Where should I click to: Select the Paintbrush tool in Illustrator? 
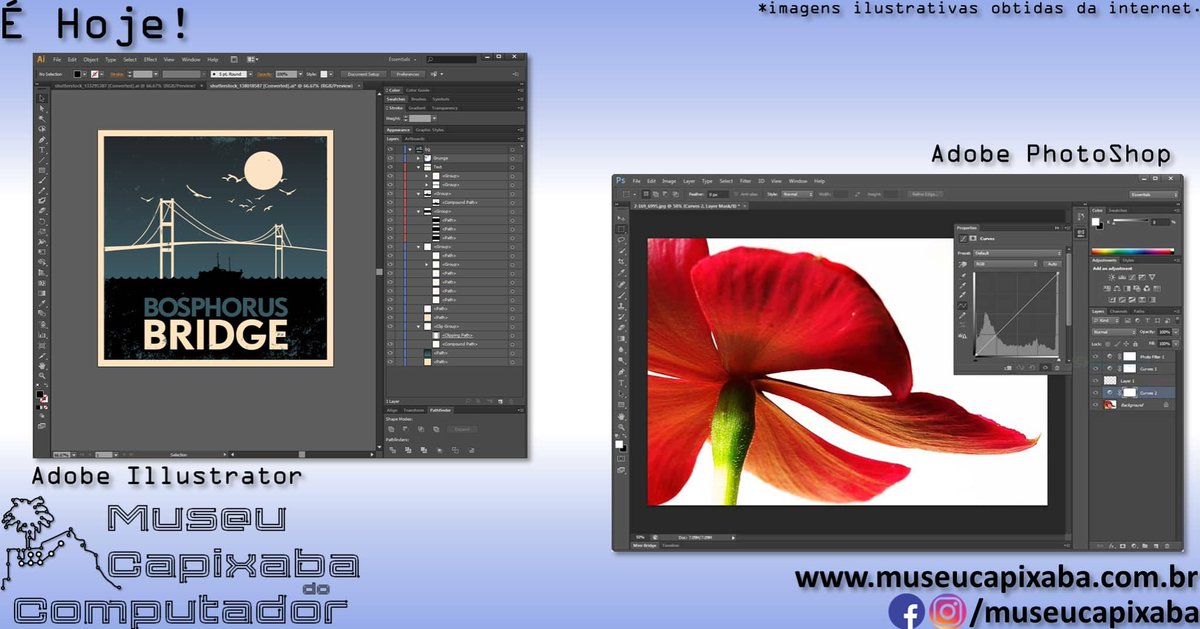(x=42, y=180)
